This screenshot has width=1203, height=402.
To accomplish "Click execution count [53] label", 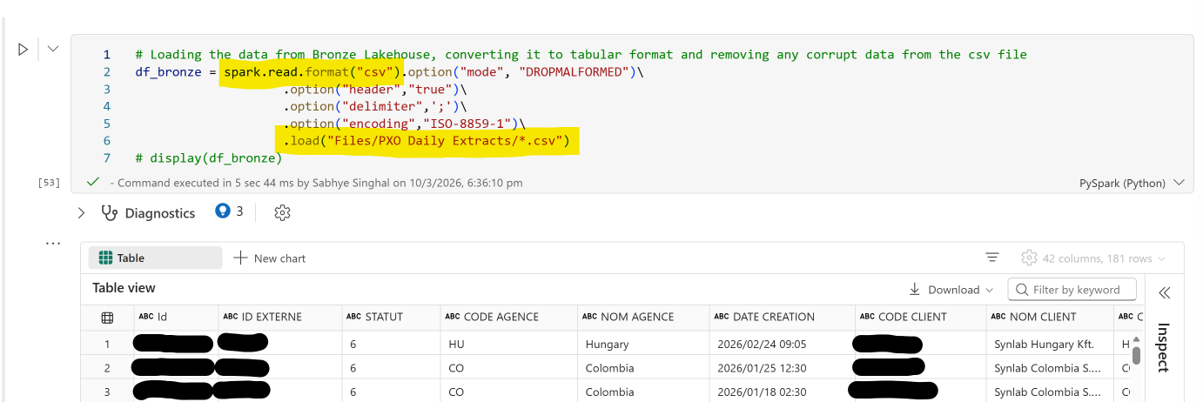I will [x=49, y=183].
